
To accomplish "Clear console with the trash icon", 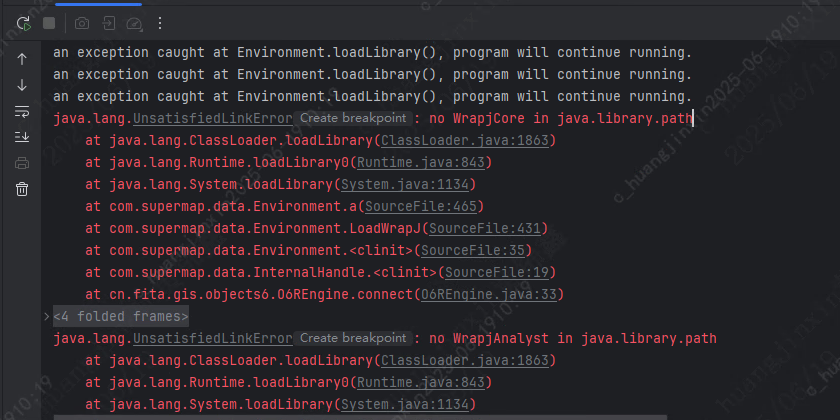I will pyautogui.click(x=22, y=189).
